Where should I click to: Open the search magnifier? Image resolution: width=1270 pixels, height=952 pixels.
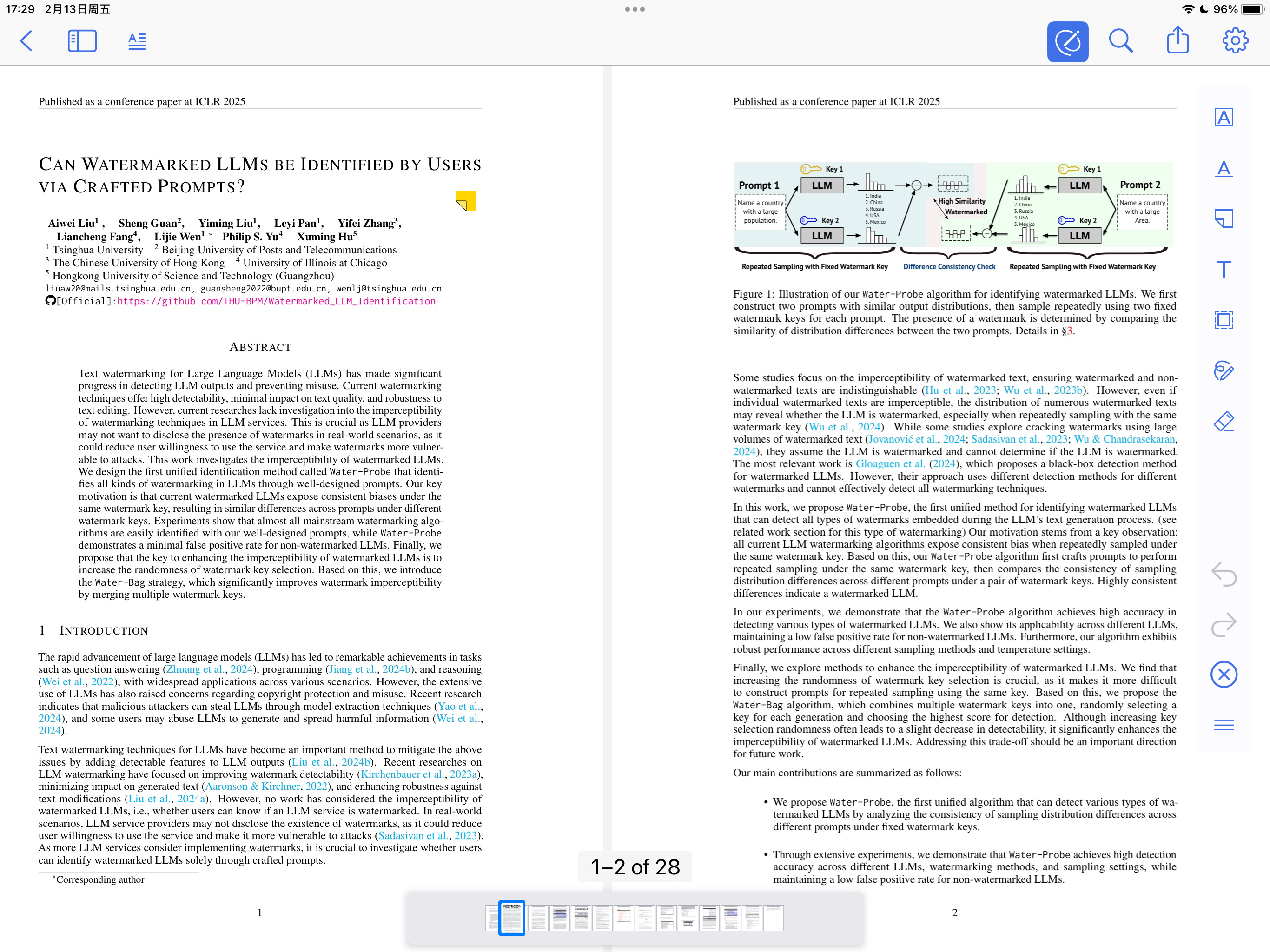click(x=1120, y=41)
